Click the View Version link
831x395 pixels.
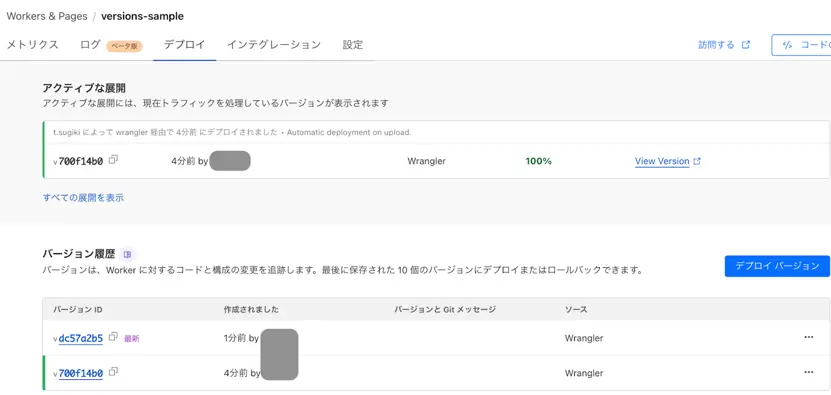[x=662, y=161]
